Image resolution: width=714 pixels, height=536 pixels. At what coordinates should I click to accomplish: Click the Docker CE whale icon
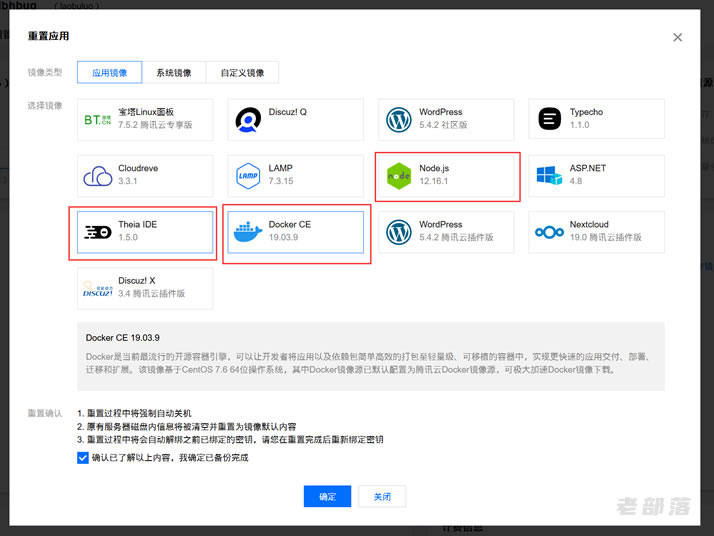click(x=248, y=232)
